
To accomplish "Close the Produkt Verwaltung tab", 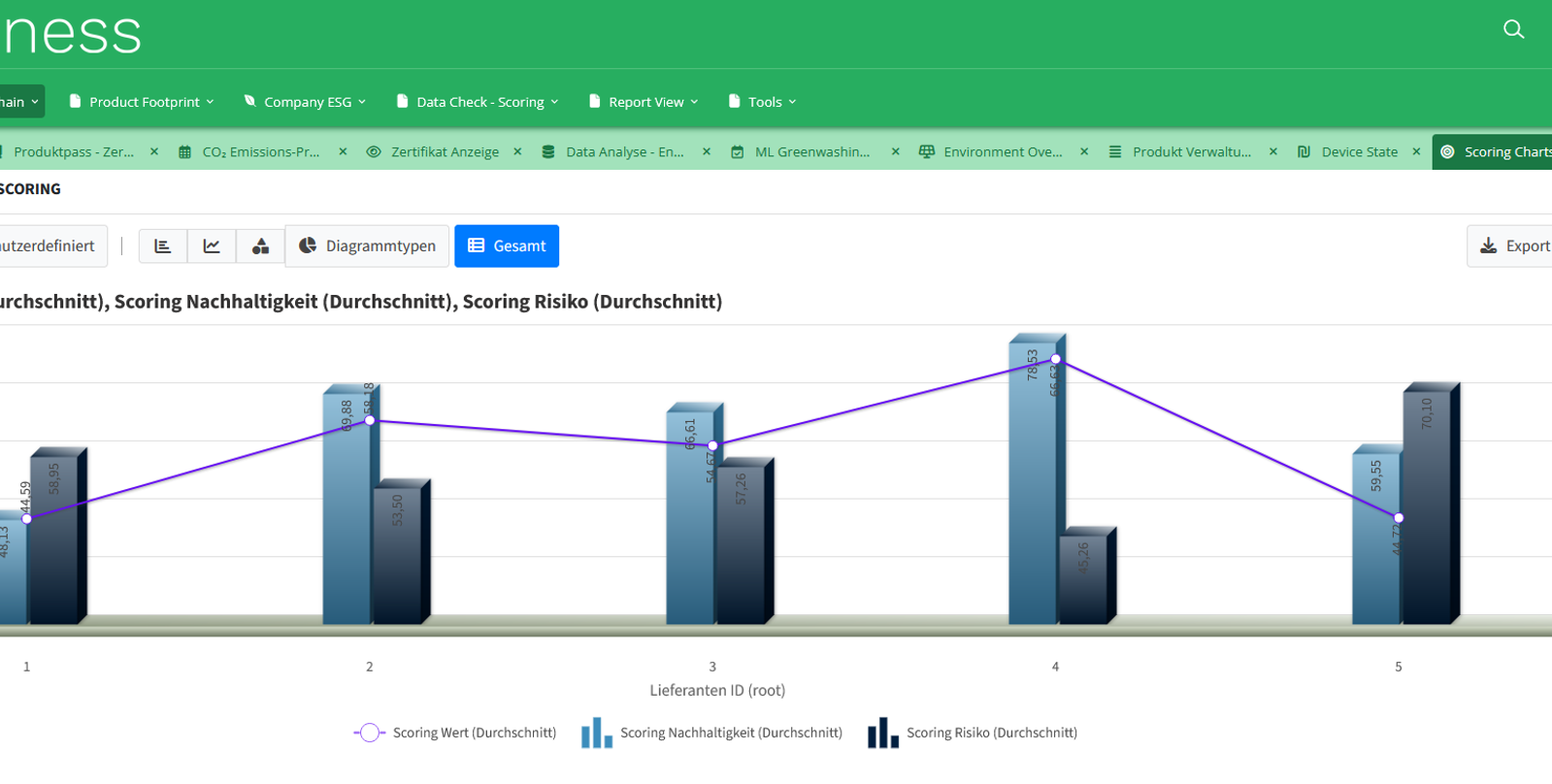I will 1272,151.
